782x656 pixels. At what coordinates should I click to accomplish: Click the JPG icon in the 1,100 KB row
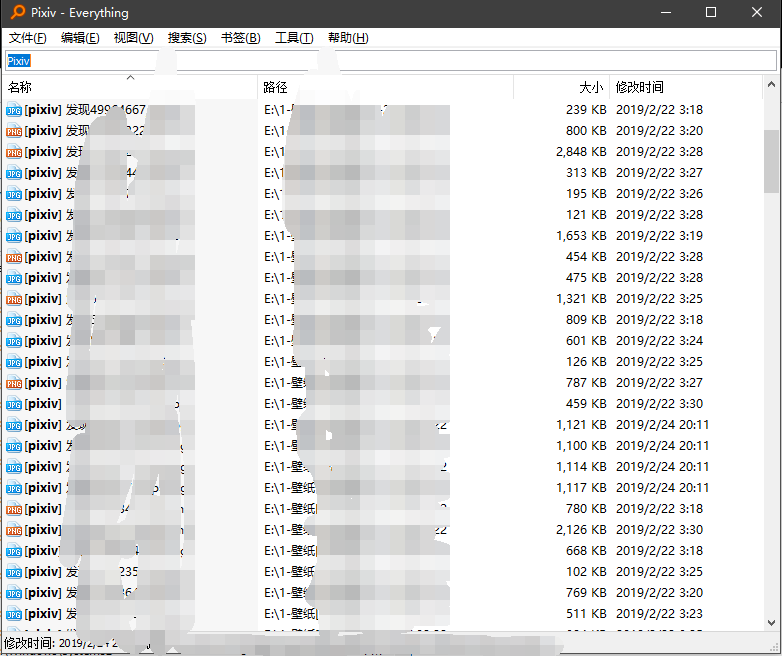pyautogui.click(x=14, y=445)
